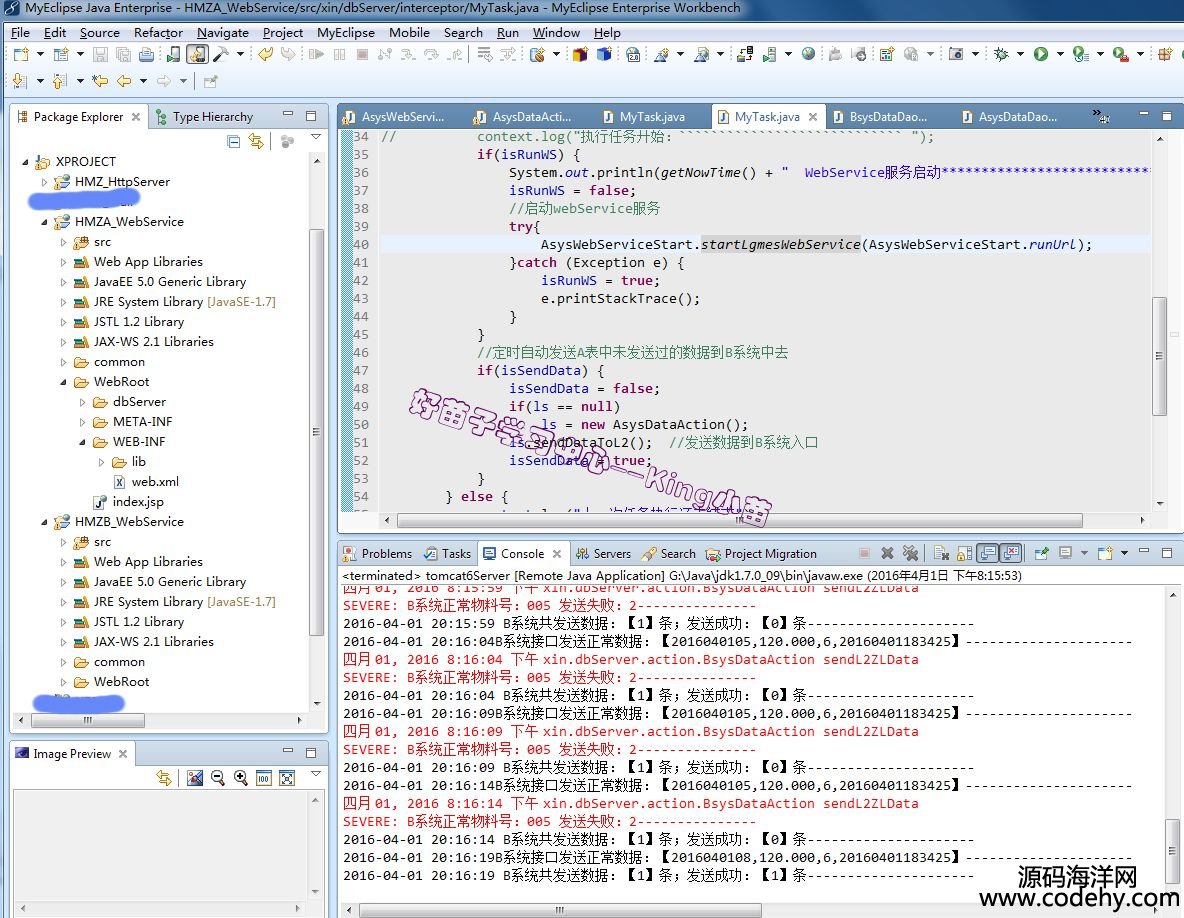Close the active MyTask.java tab
This screenshot has width=1184, height=918.
(x=812, y=116)
